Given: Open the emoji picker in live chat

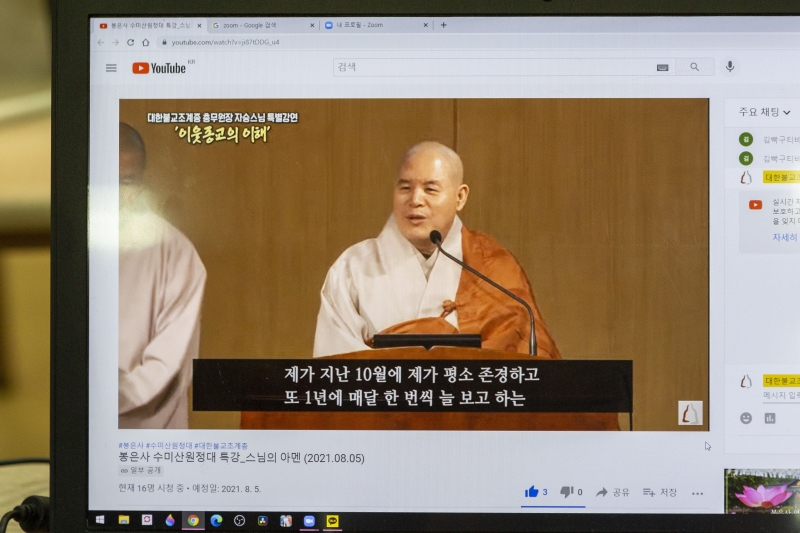Looking at the screenshot, I should [x=746, y=418].
